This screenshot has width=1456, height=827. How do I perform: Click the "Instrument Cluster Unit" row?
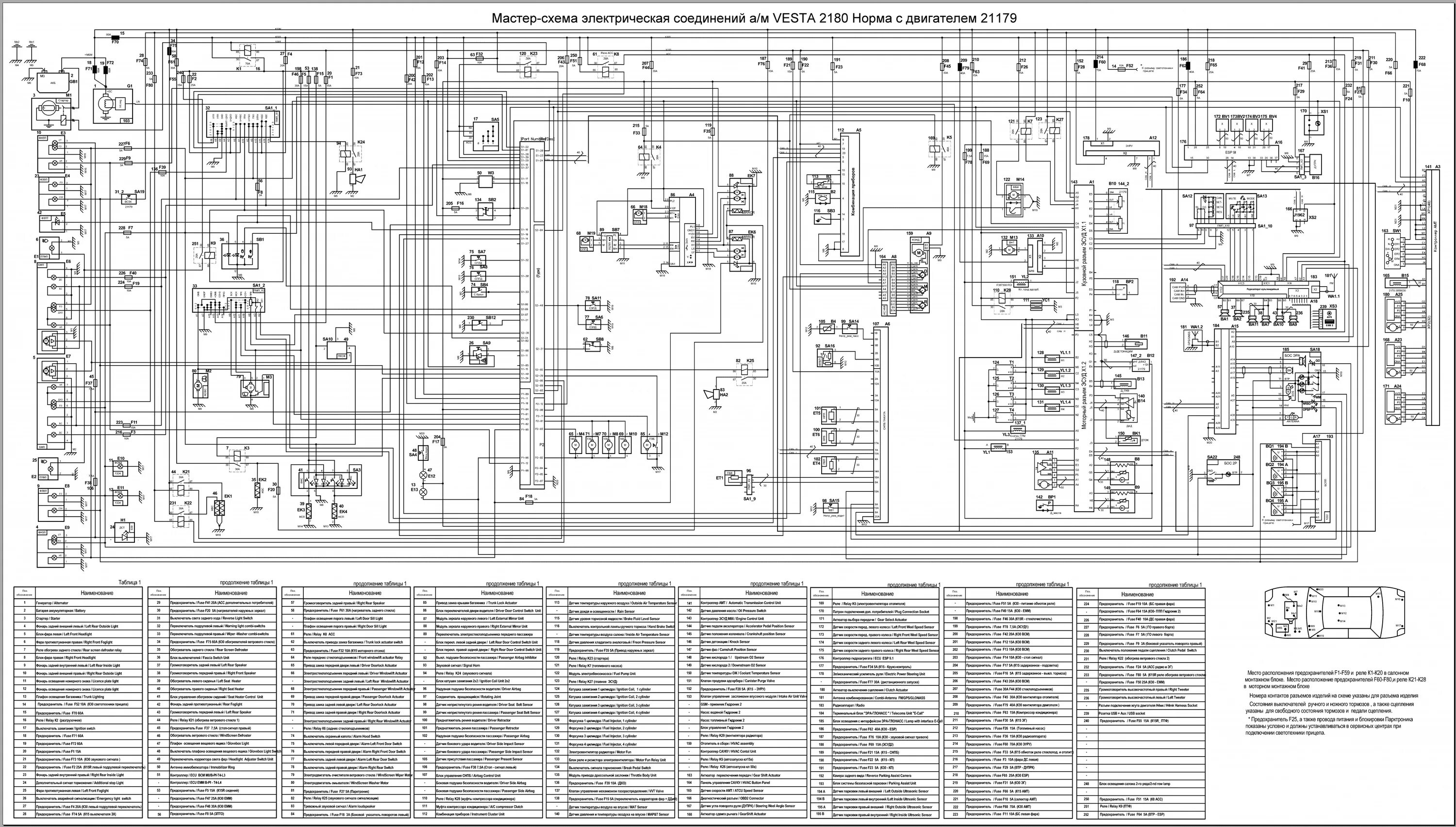(x=479, y=814)
